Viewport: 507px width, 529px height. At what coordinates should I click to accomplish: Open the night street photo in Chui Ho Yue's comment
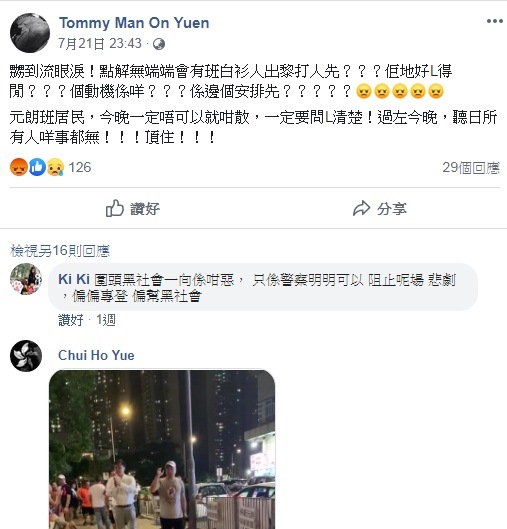click(x=162, y=449)
